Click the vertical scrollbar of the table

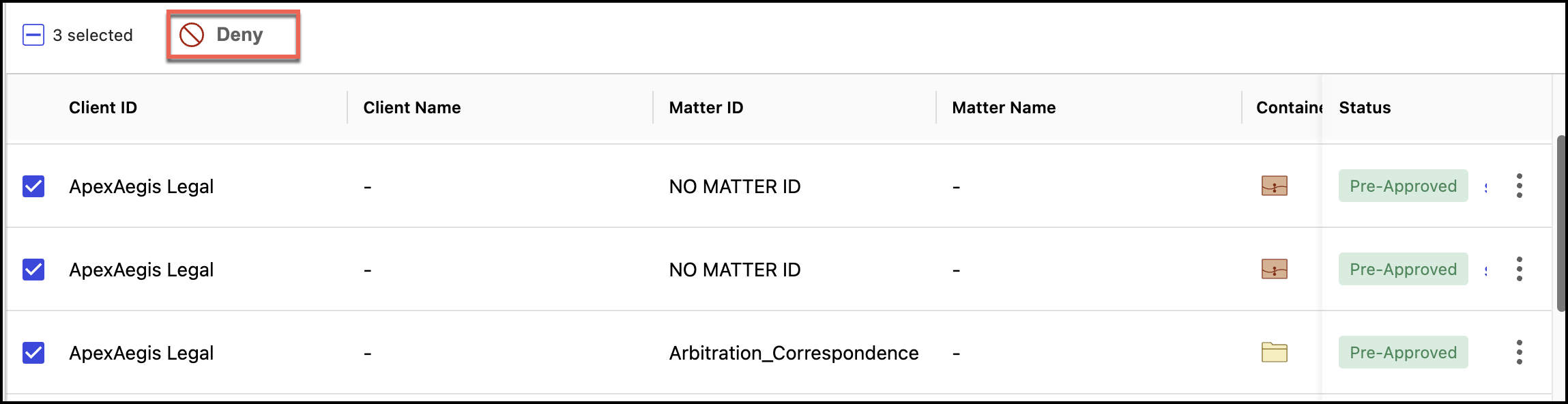coord(1560,224)
